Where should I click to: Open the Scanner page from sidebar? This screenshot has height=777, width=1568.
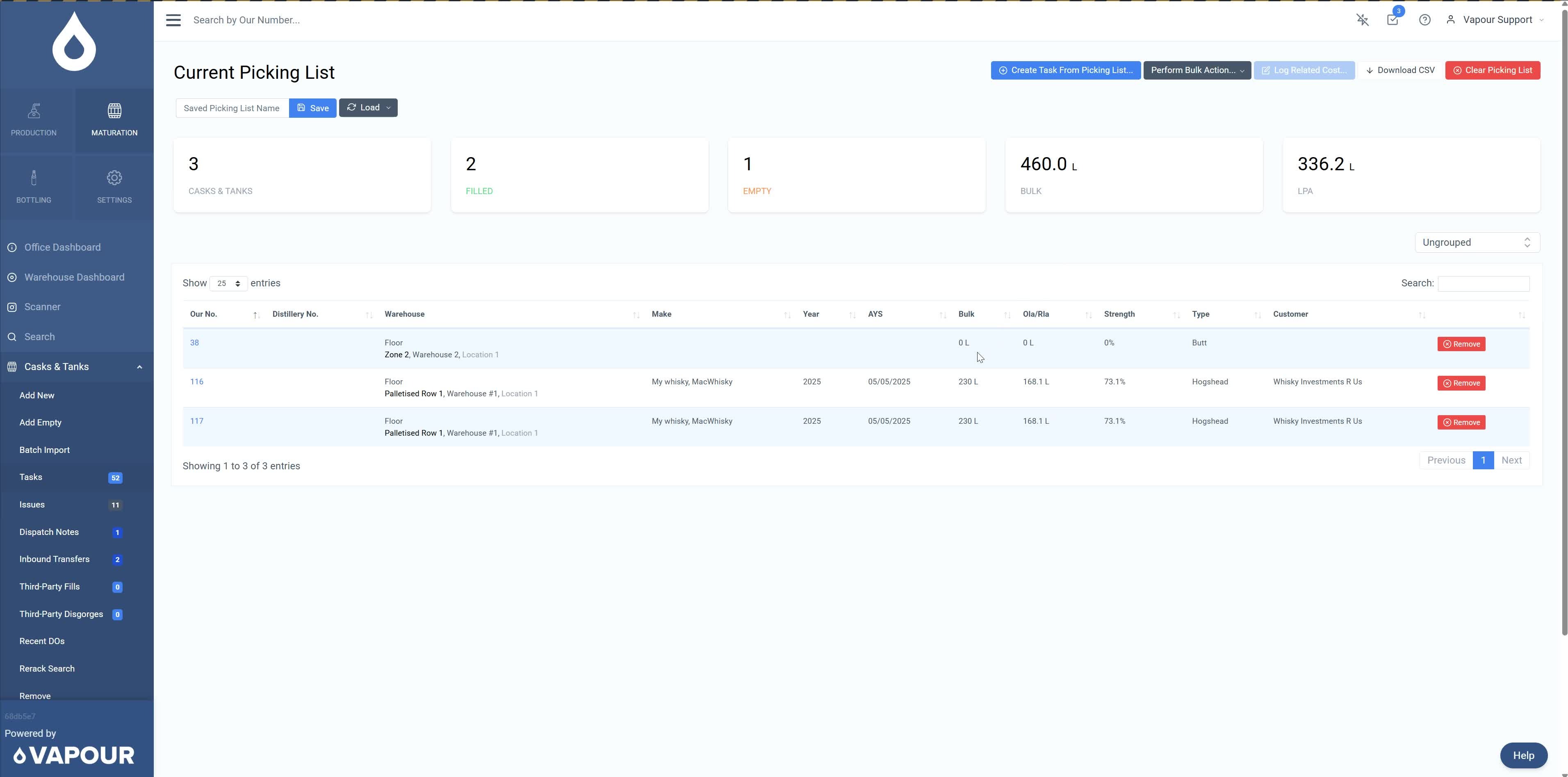[x=42, y=307]
